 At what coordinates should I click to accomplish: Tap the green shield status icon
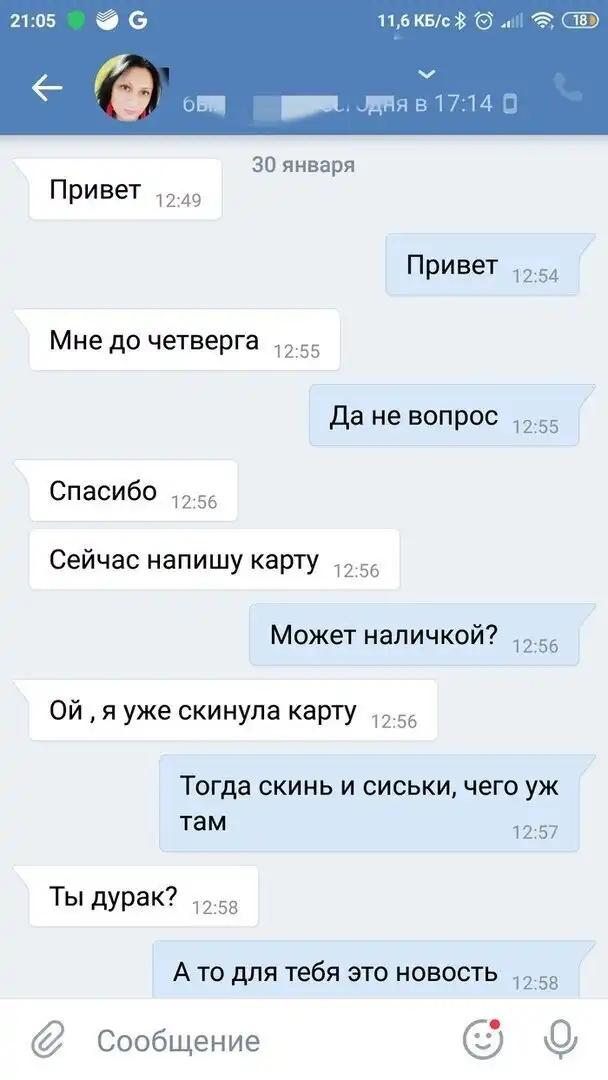(76, 21)
